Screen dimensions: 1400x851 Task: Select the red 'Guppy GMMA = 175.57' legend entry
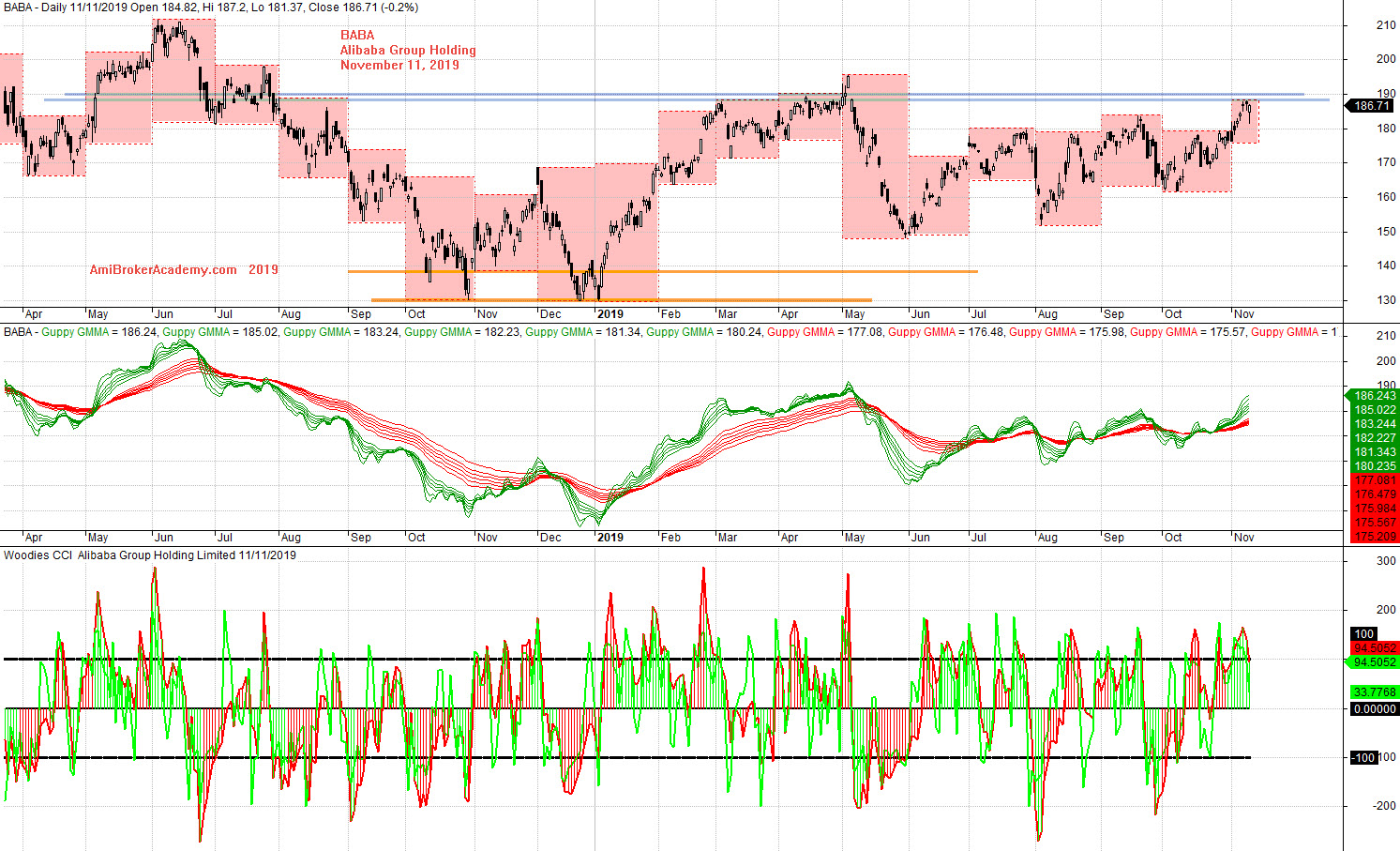tap(1187, 332)
